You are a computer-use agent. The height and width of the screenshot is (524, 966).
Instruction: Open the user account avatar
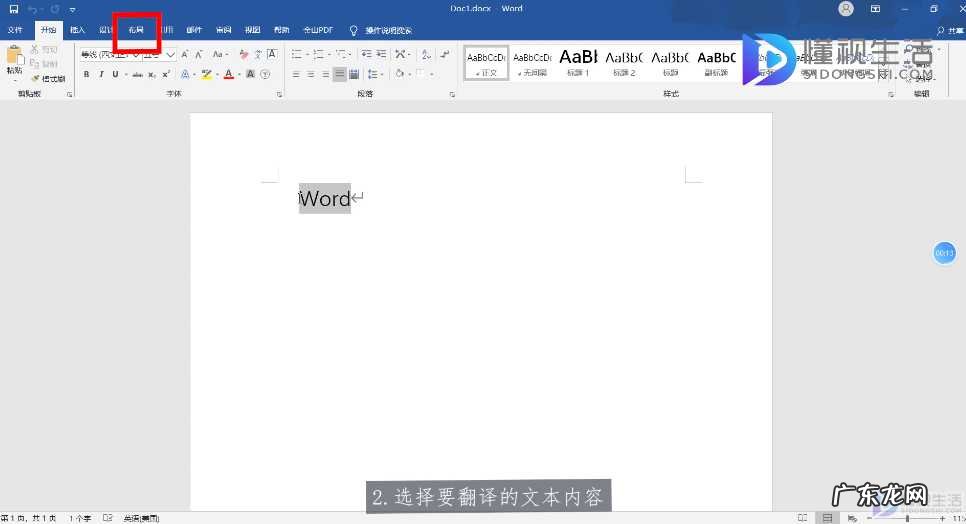846,9
